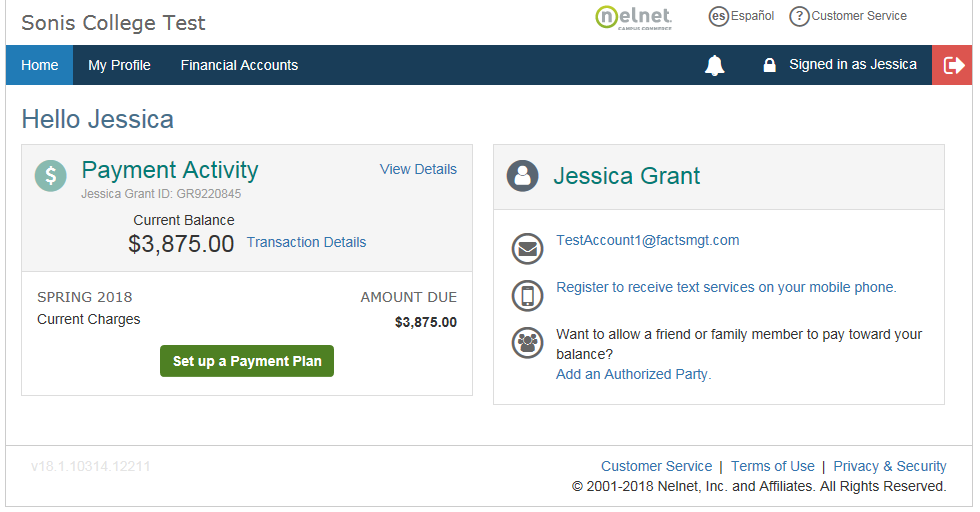Switch language to Español
The width and height of the screenshot is (980, 512).
(741, 16)
